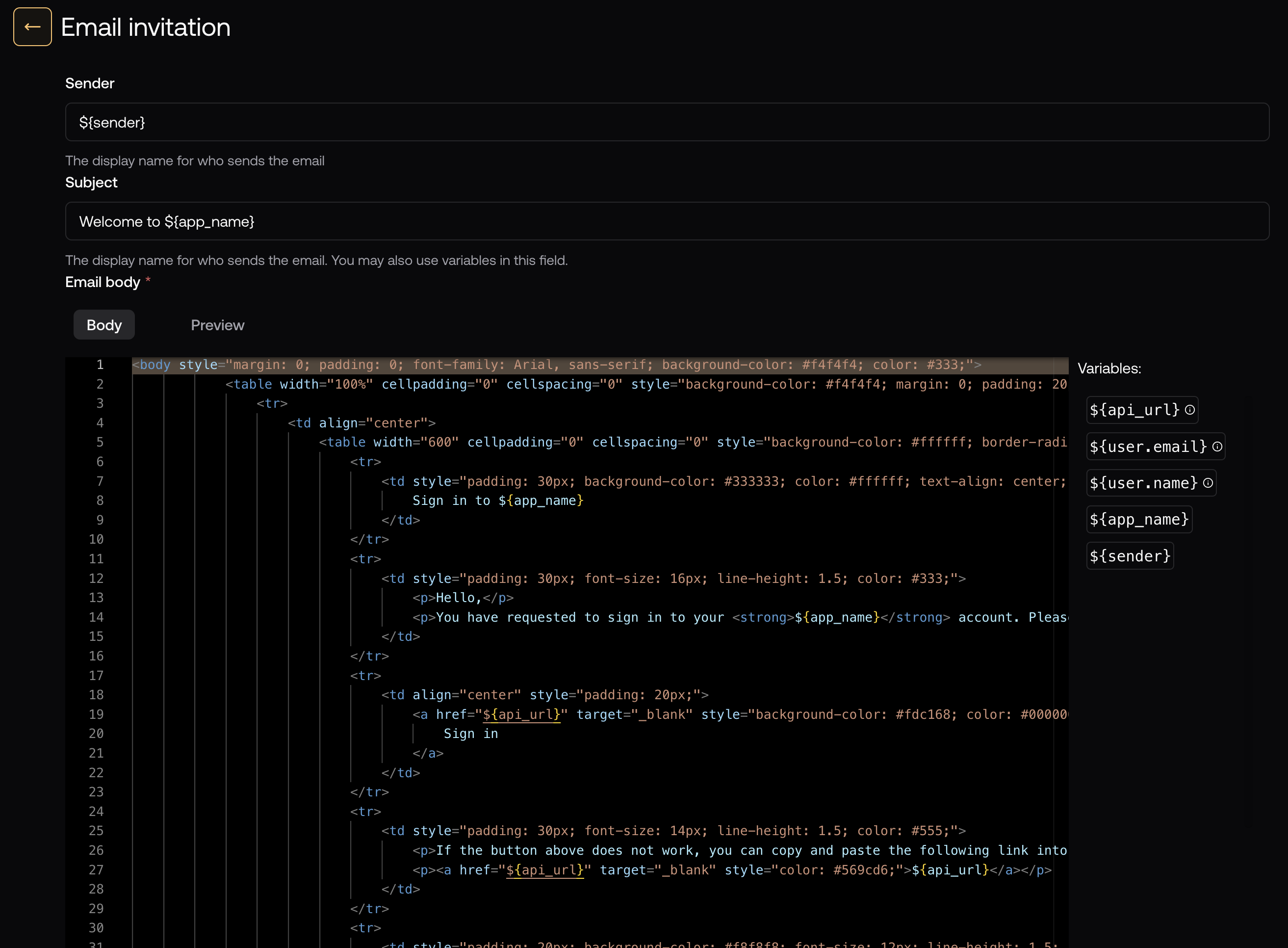Click the ${api_url} href on line 27
This screenshot has height=948, width=1288.
click(x=544, y=870)
